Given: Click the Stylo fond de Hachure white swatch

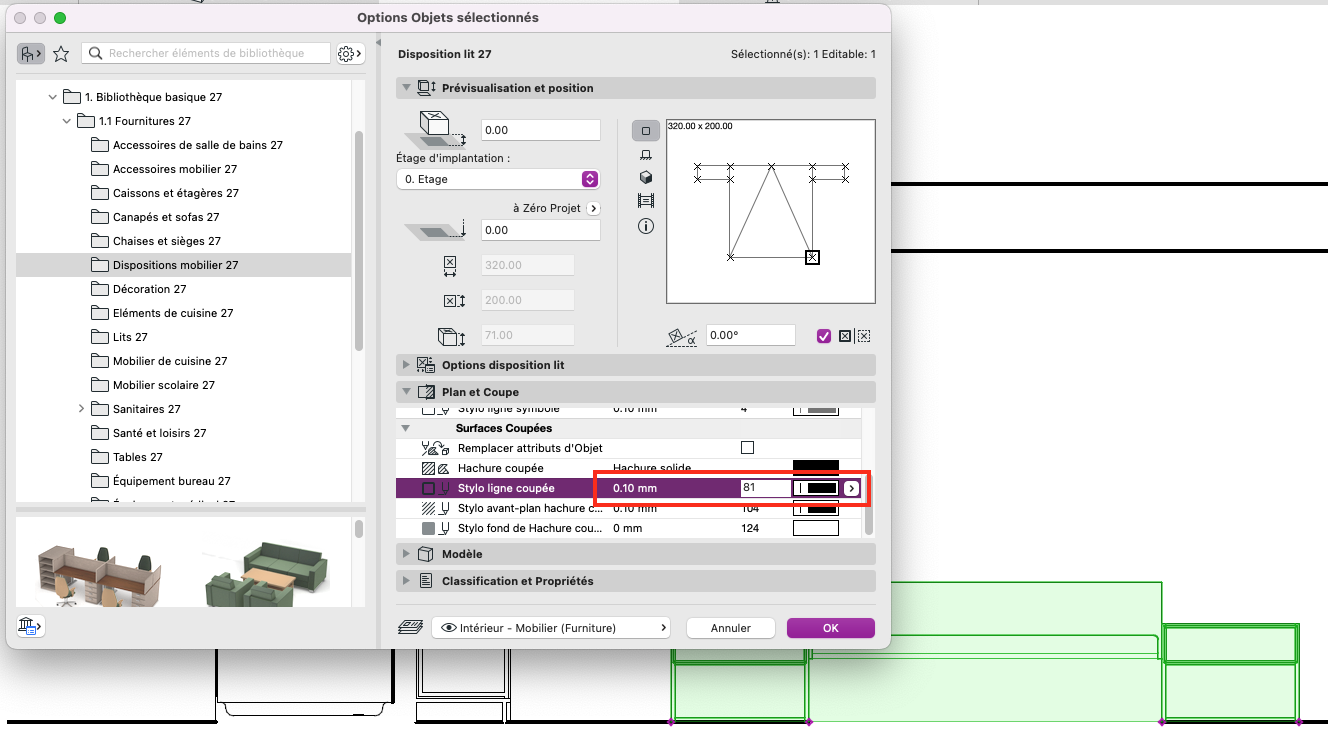Looking at the screenshot, I should [x=815, y=528].
